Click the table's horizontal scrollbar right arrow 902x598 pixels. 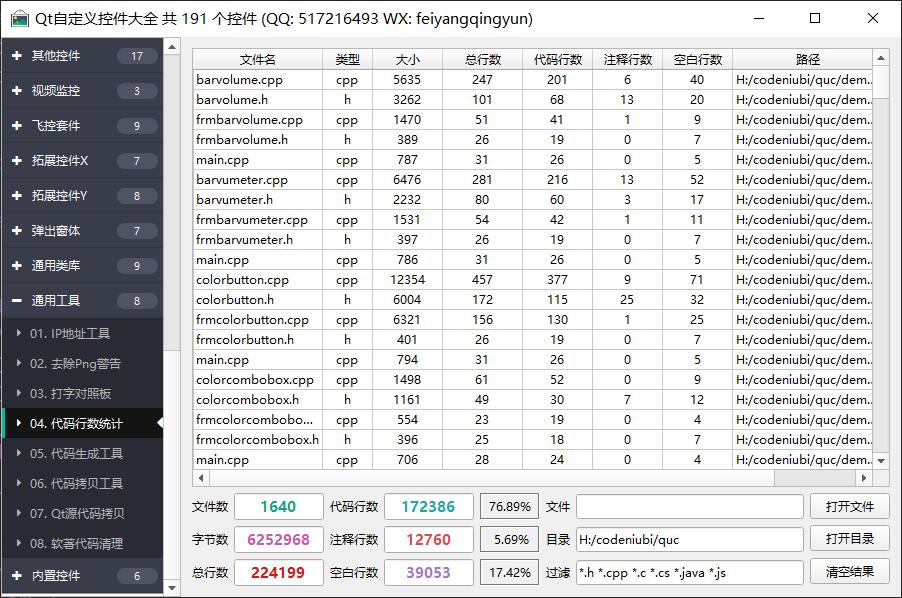pos(865,478)
